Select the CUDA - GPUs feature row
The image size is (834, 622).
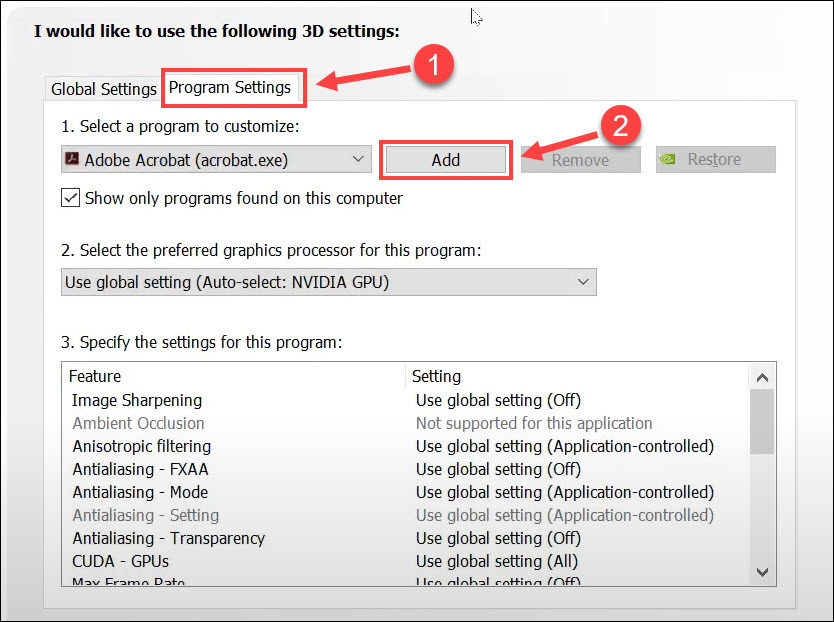[120, 561]
